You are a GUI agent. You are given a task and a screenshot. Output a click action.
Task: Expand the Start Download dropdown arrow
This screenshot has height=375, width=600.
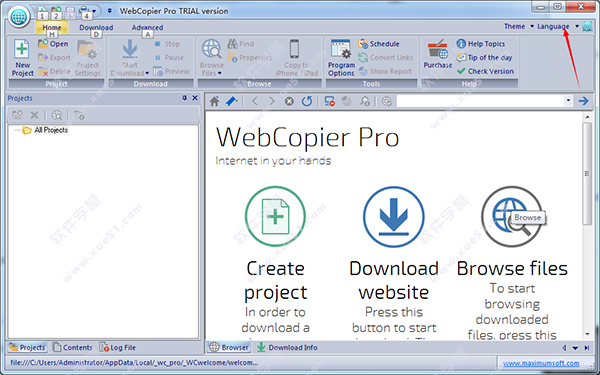click(147, 73)
